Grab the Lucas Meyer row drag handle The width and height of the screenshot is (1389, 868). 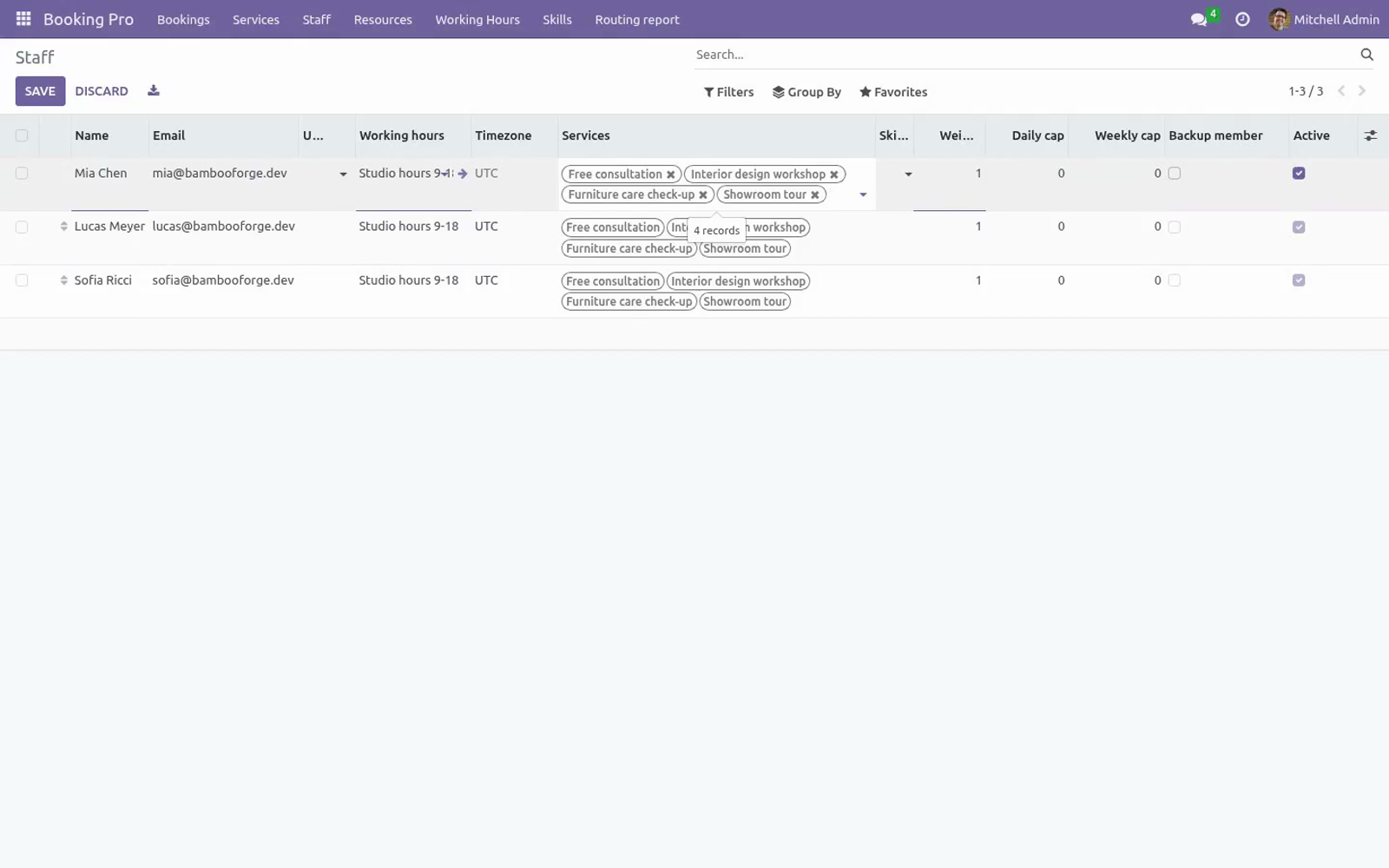click(x=63, y=227)
